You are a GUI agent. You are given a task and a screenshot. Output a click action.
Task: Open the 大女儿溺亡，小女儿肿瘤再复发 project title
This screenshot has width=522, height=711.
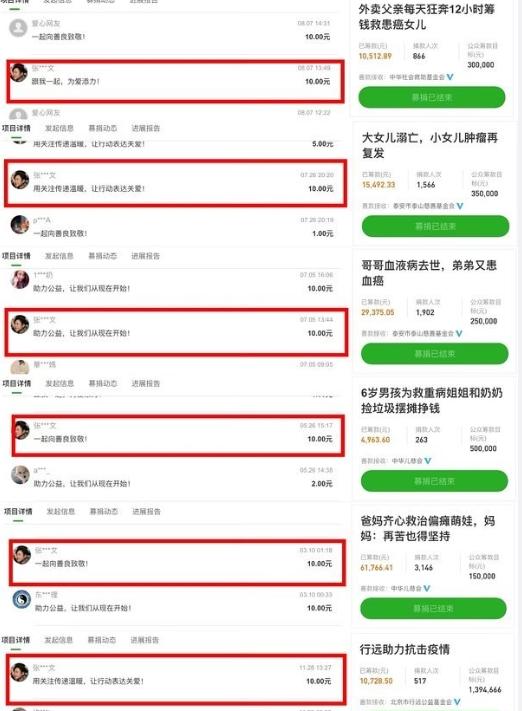point(429,145)
